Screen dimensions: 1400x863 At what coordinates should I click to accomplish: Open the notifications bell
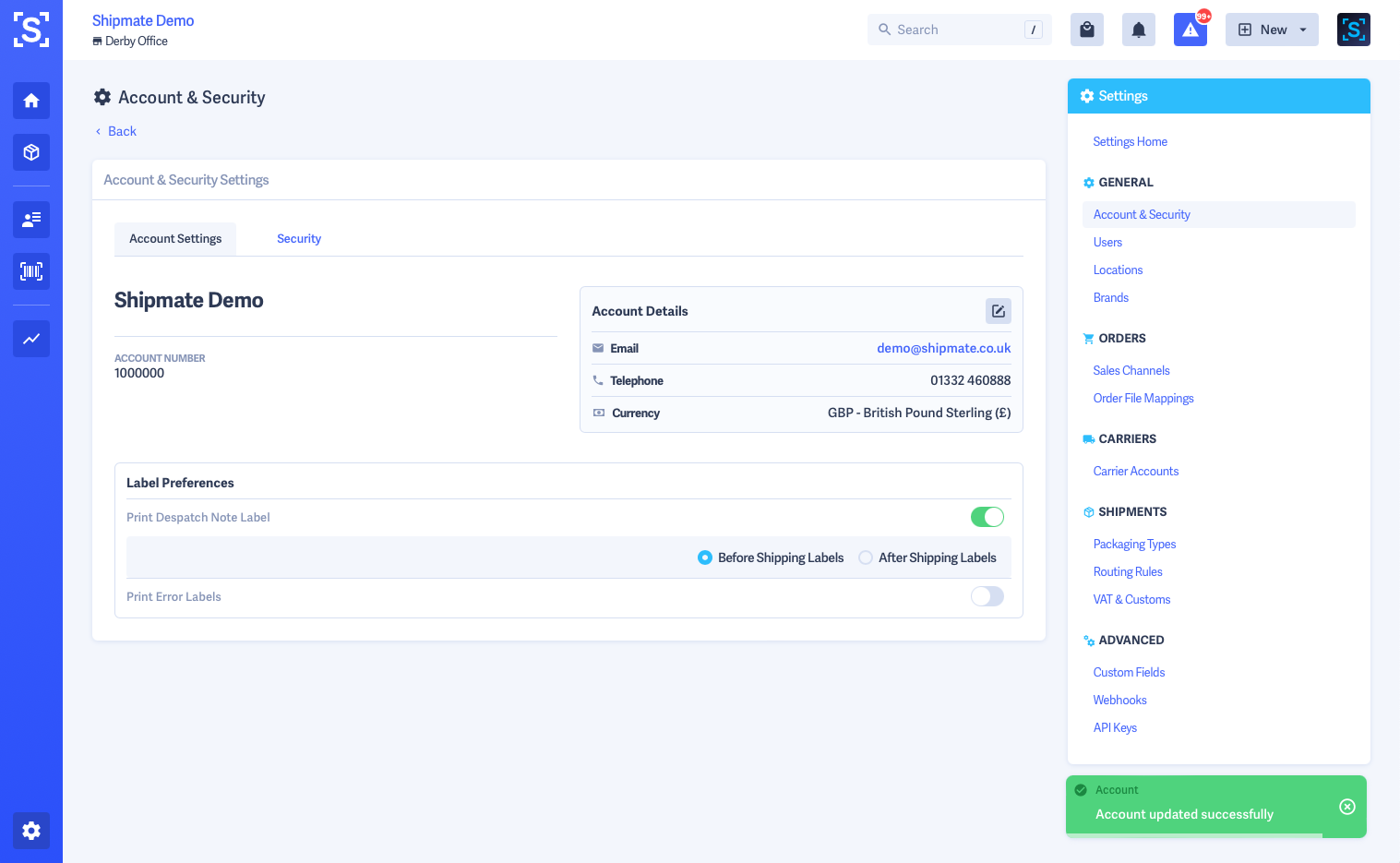(x=1139, y=30)
